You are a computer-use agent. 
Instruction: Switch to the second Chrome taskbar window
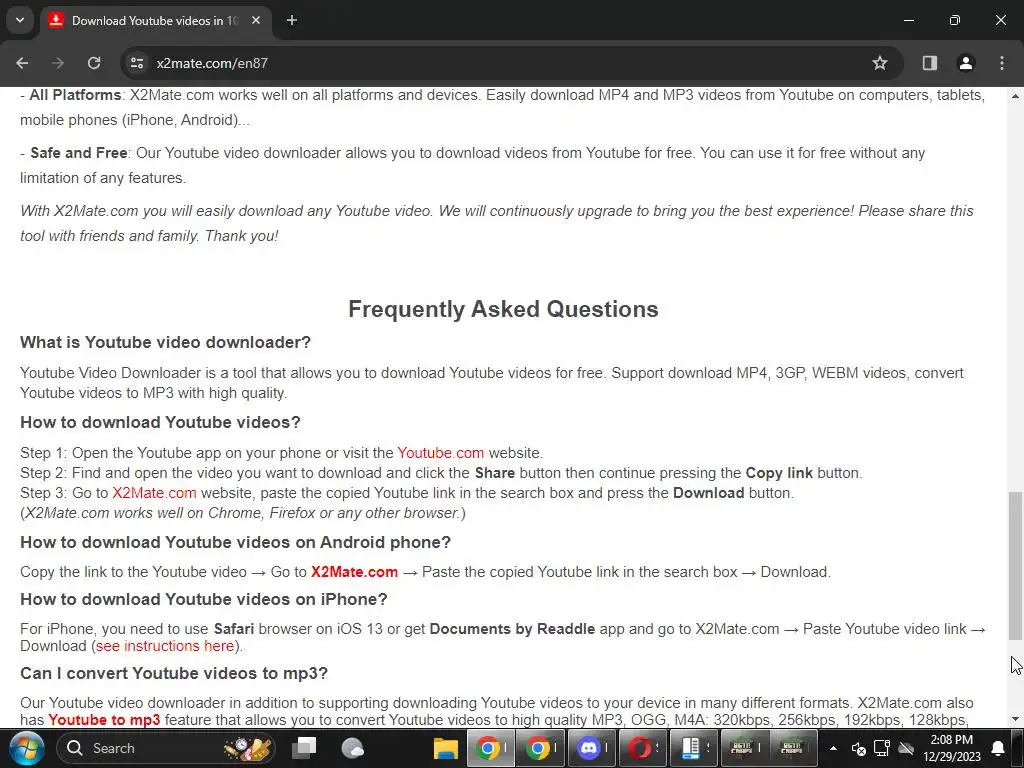point(541,748)
